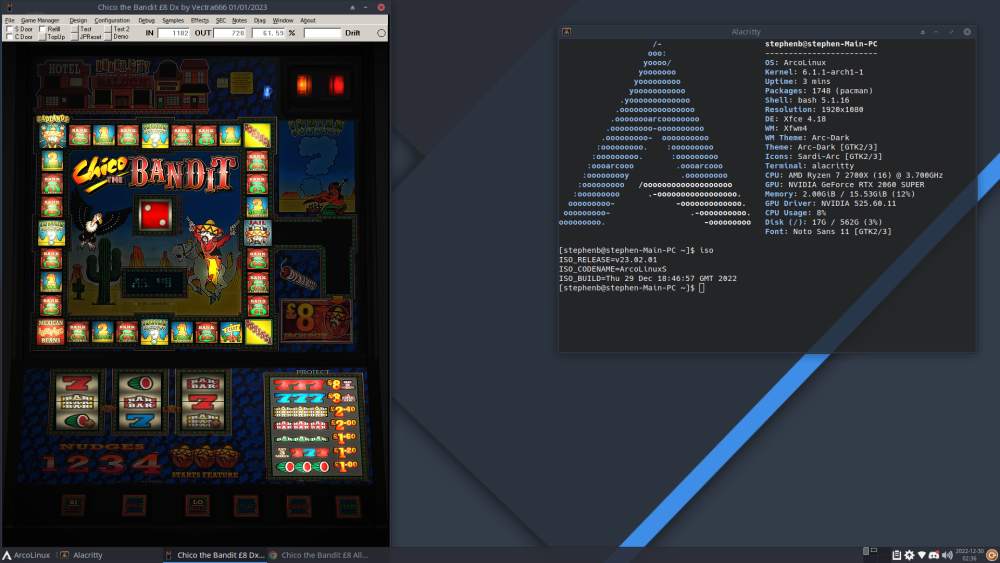Open the ArcoLinux applications menu
The height and width of the screenshot is (563, 1000).
tap(26, 555)
